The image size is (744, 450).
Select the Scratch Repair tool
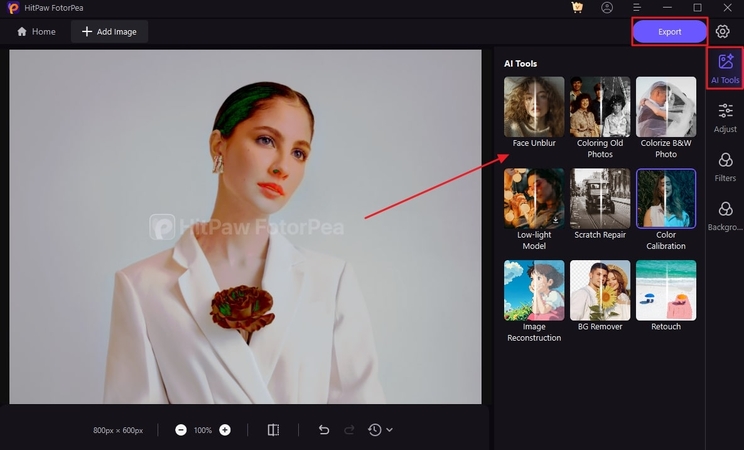[x=600, y=199]
